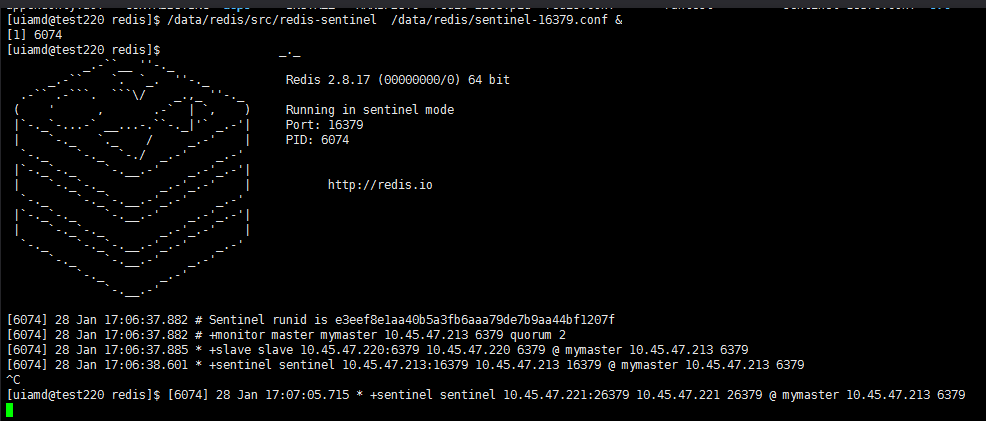This screenshot has height=421, width=986.
Task: Click the "Port: 16379" line
Action: (324, 125)
